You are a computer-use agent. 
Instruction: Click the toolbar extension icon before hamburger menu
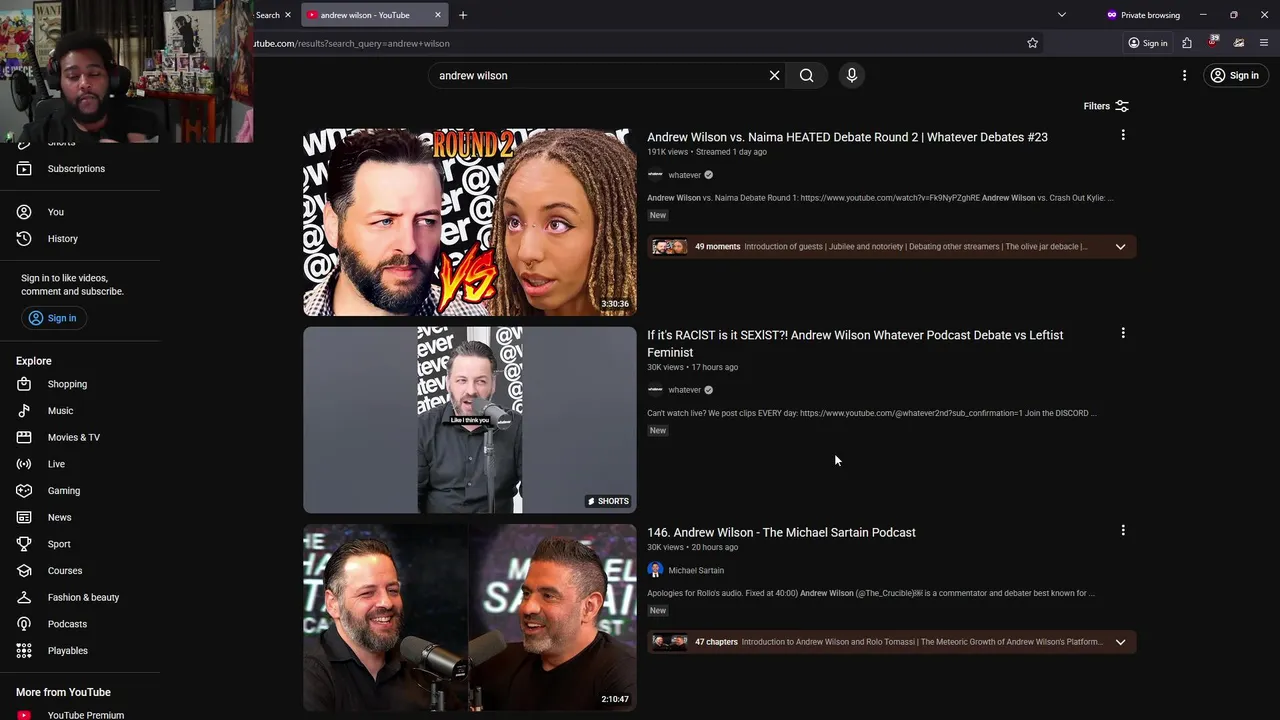tap(1239, 43)
